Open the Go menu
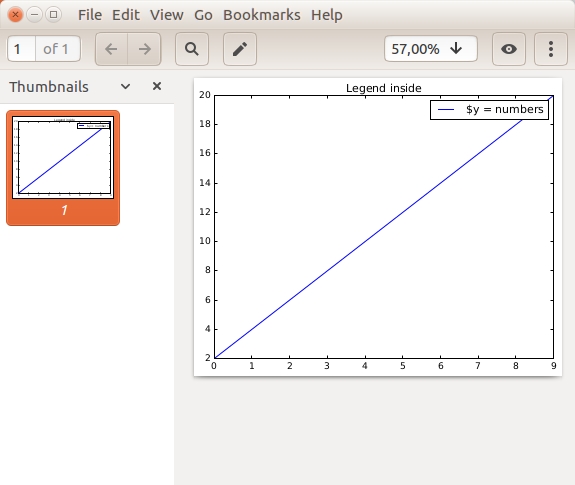575x485 pixels. (x=204, y=15)
